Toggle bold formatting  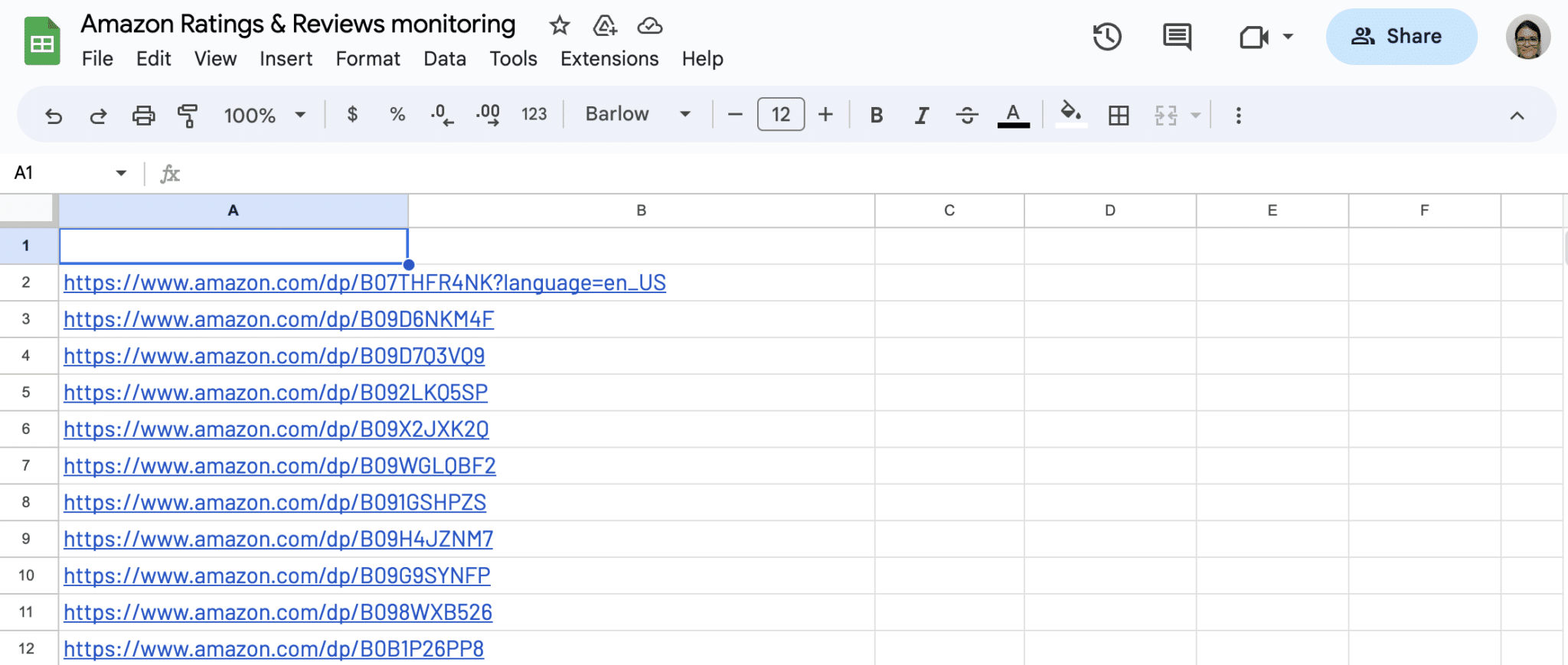click(877, 116)
